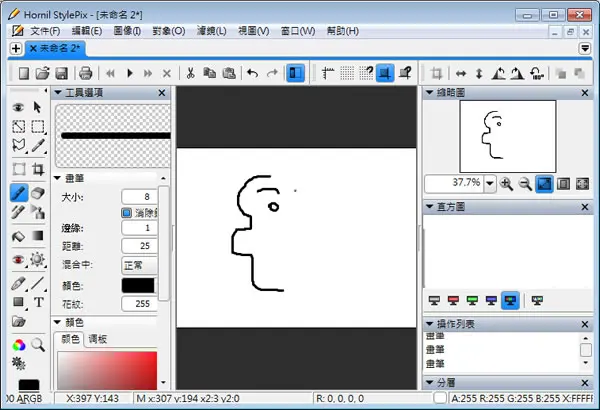Switch to the 调板 tab
600x410 pixels.
coord(98,339)
